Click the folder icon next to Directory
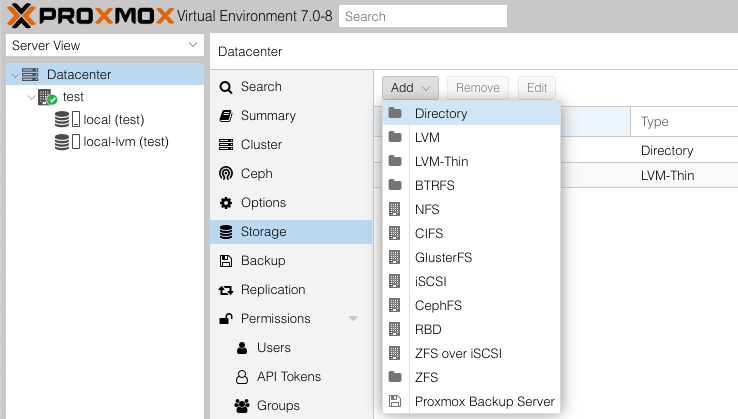This screenshot has height=419, width=738. point(395,113)
